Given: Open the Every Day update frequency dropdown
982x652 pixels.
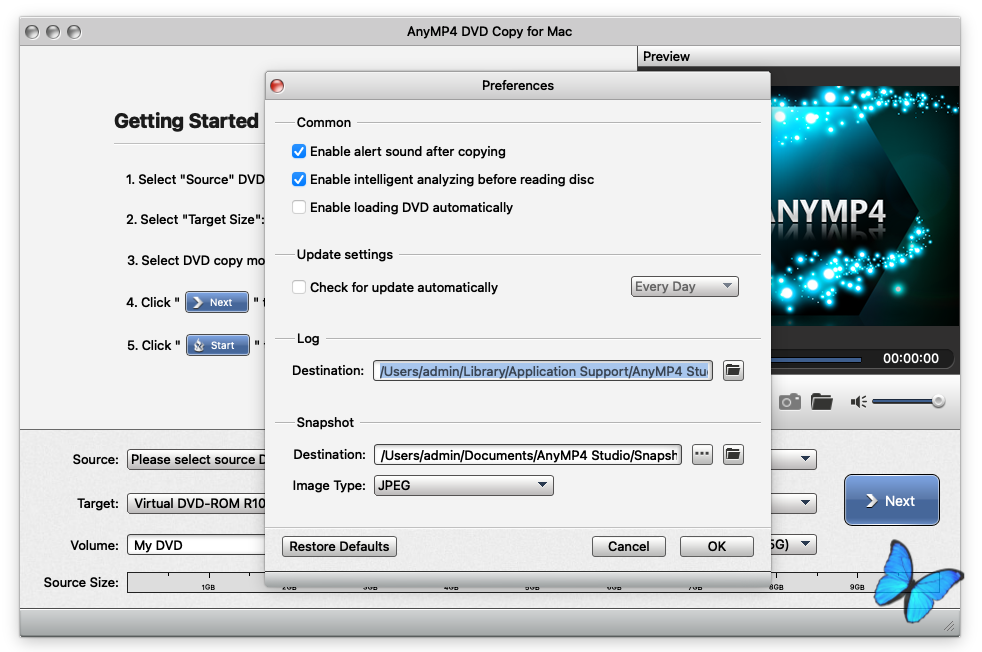Looking at the screenshot, I should (685, 287).
